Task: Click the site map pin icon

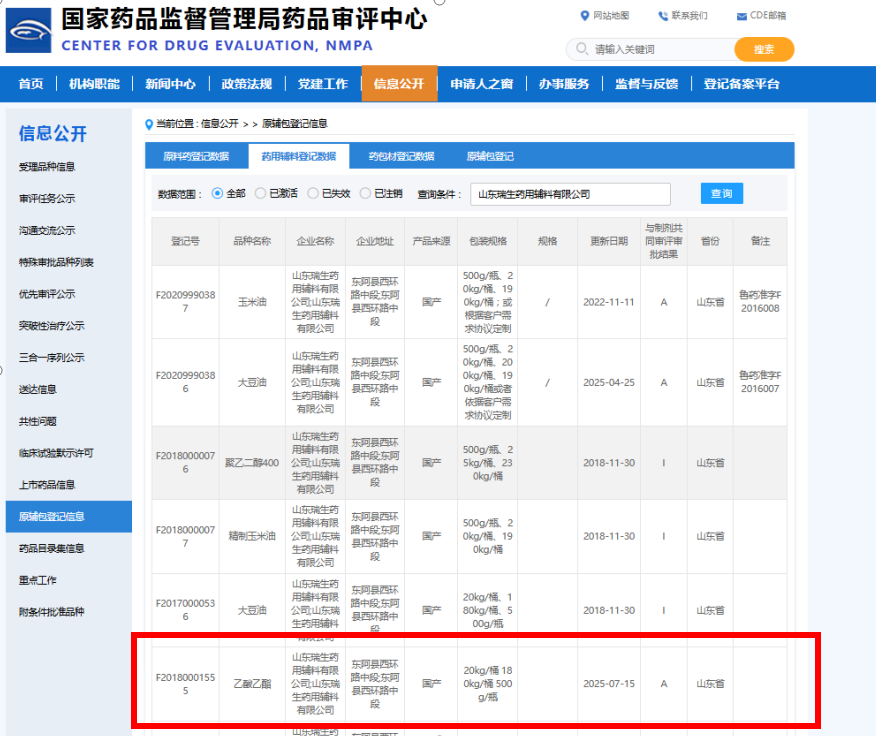Action: point(584,16)
